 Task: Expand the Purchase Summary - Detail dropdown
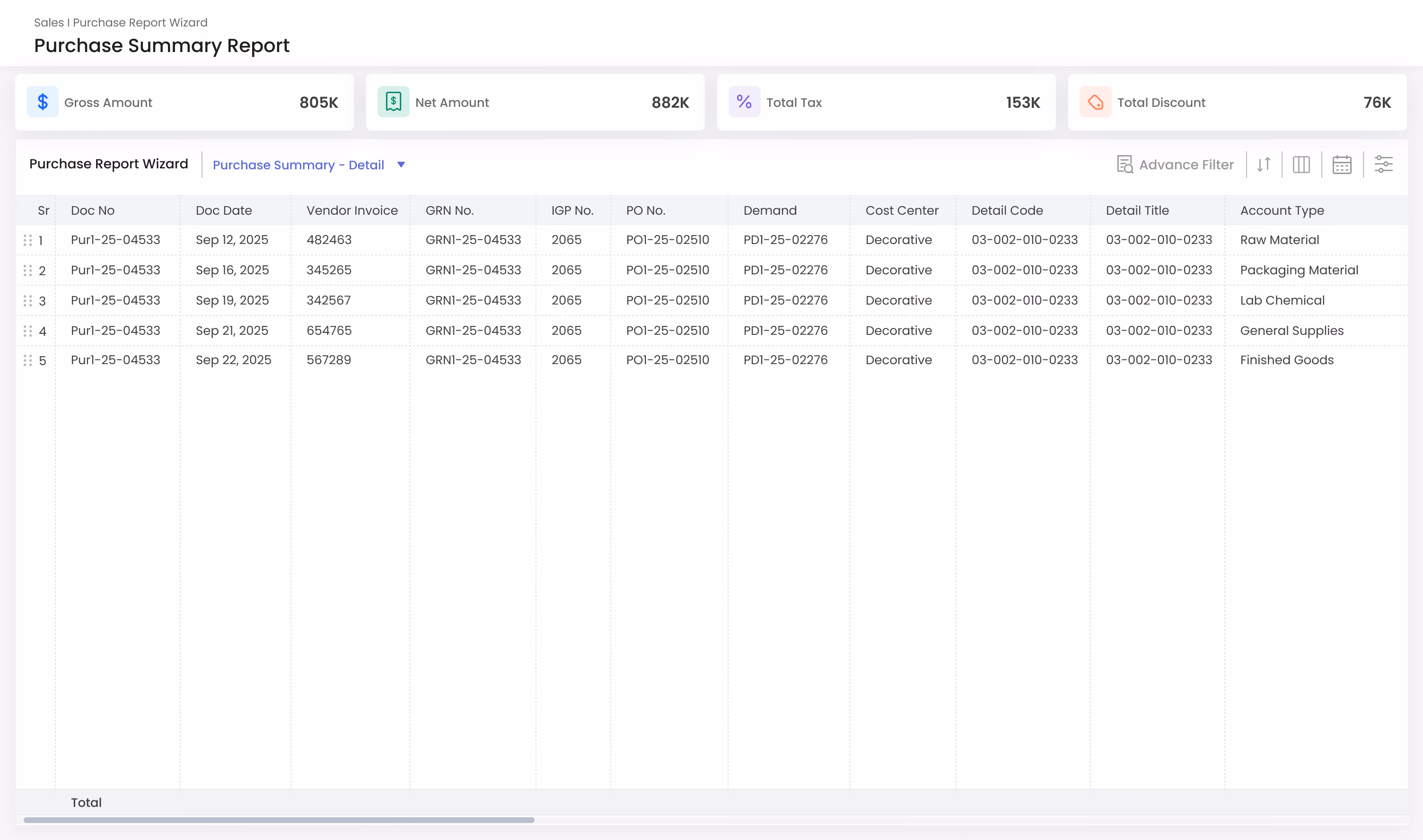[309, 165]
